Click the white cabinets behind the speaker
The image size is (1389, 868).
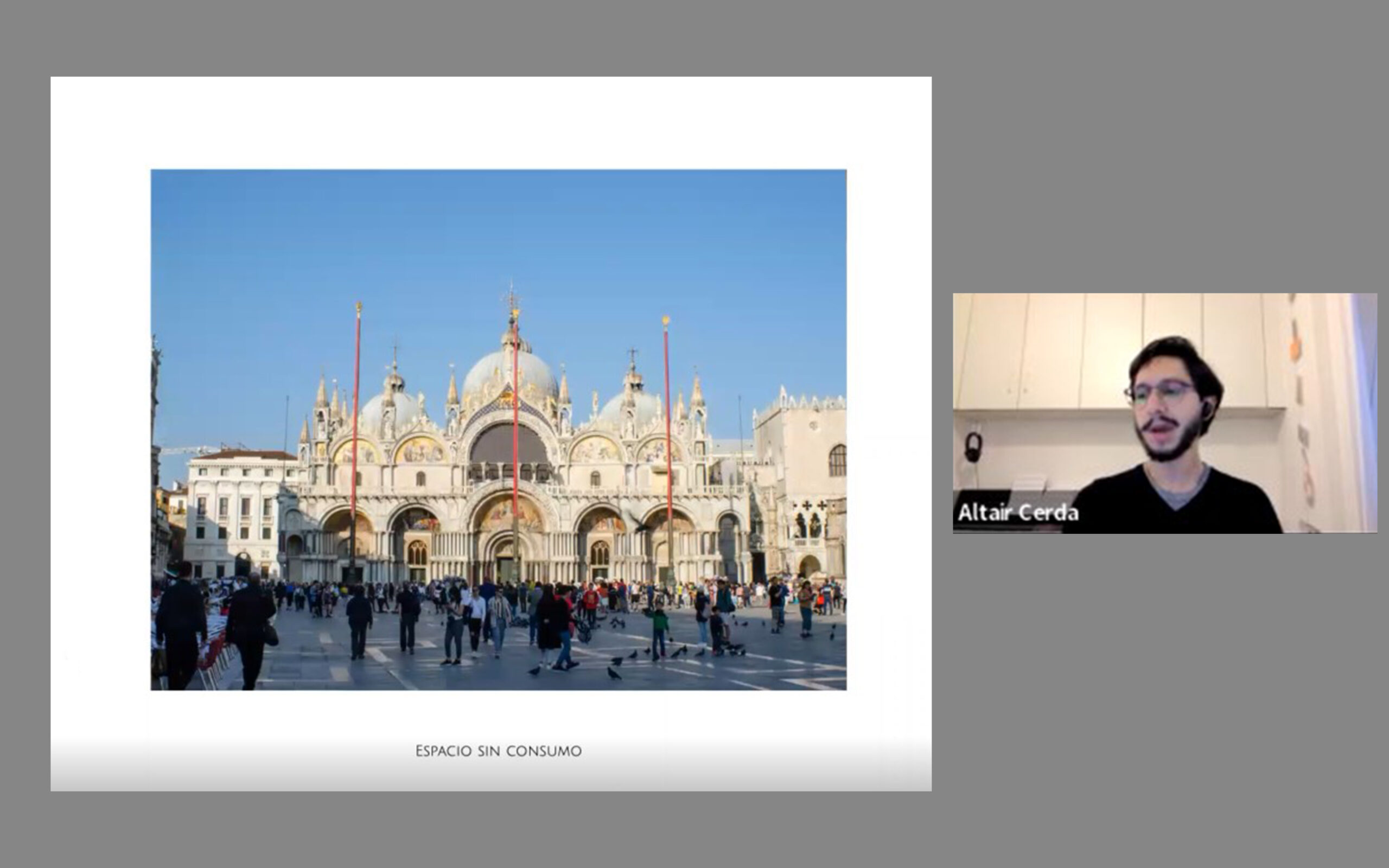(1050, 350)
